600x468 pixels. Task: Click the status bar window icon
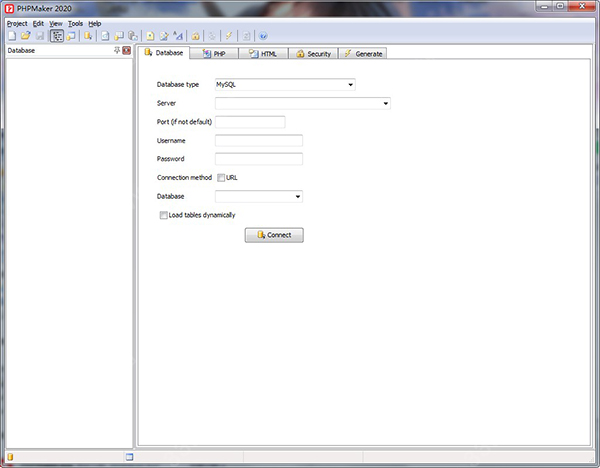[x=129, y=457]
